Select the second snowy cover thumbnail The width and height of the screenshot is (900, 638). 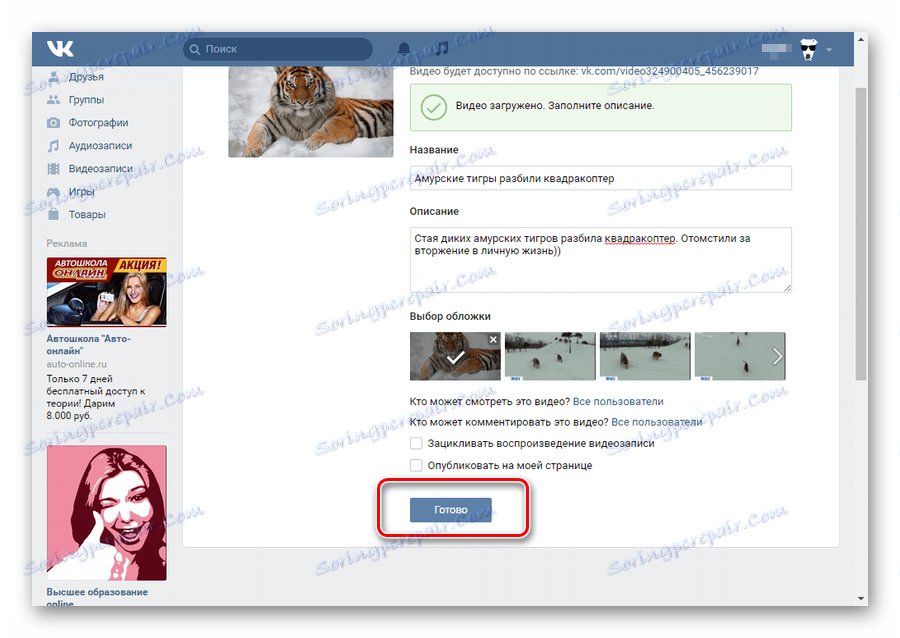tap(550, 356)
